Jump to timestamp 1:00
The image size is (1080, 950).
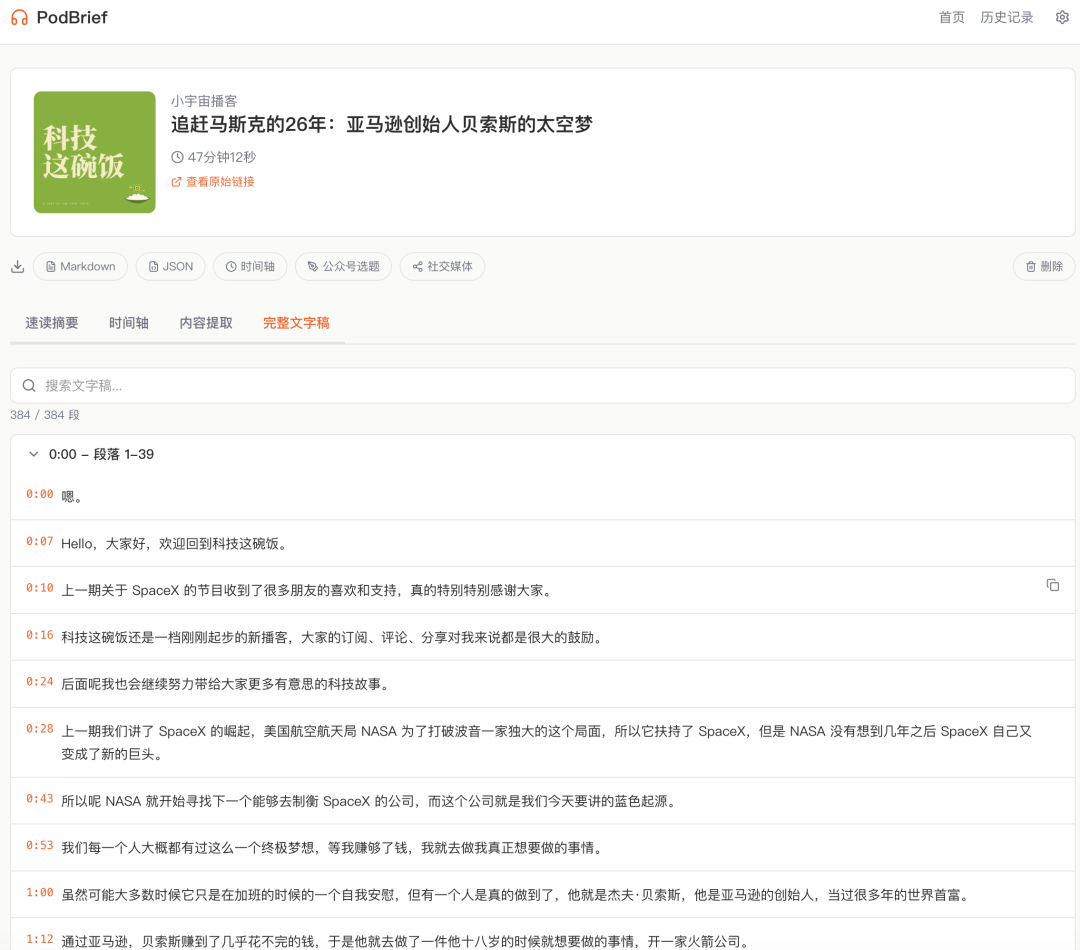[x=39, y=892]
